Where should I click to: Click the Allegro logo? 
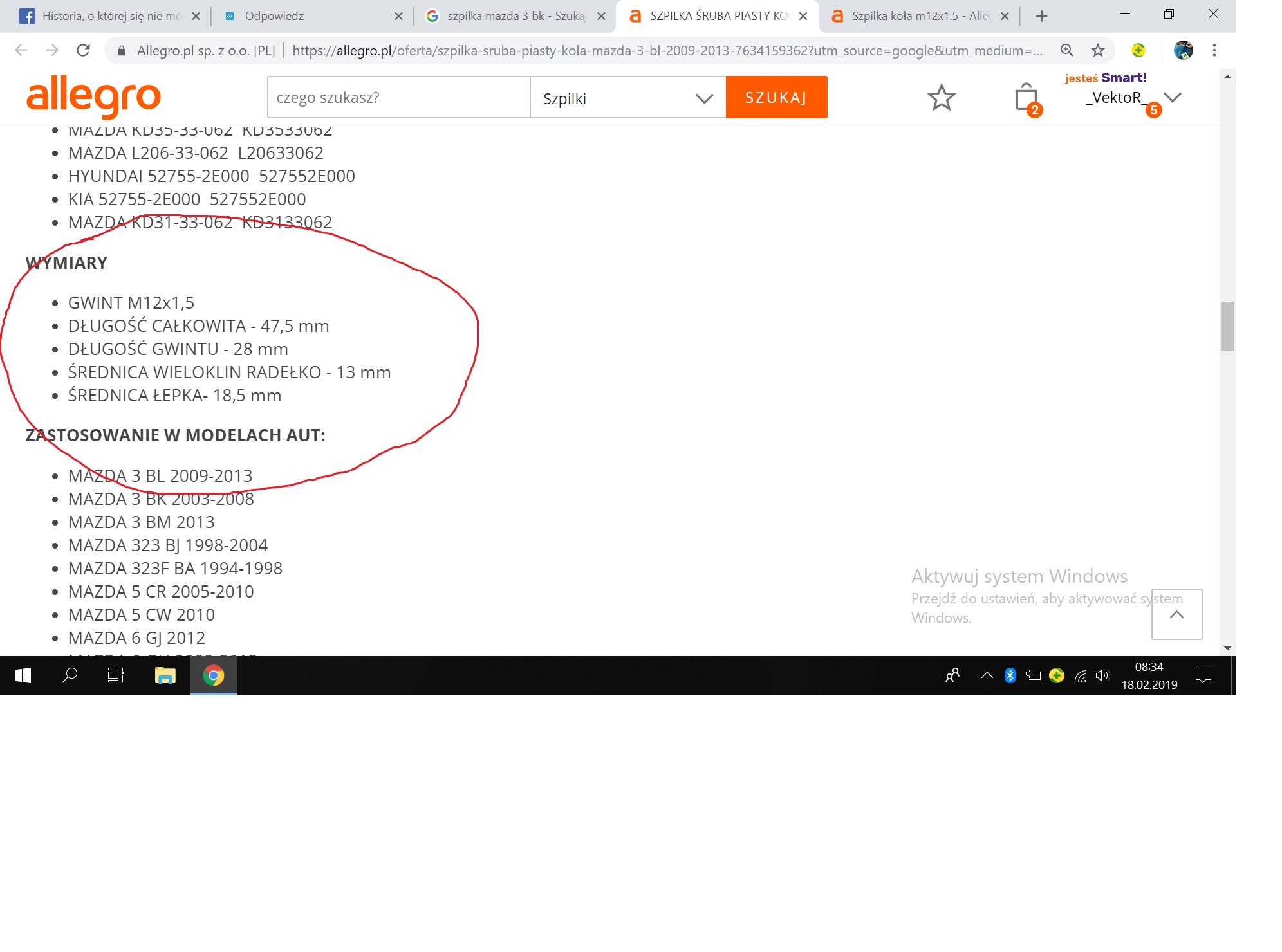[94, 96]
